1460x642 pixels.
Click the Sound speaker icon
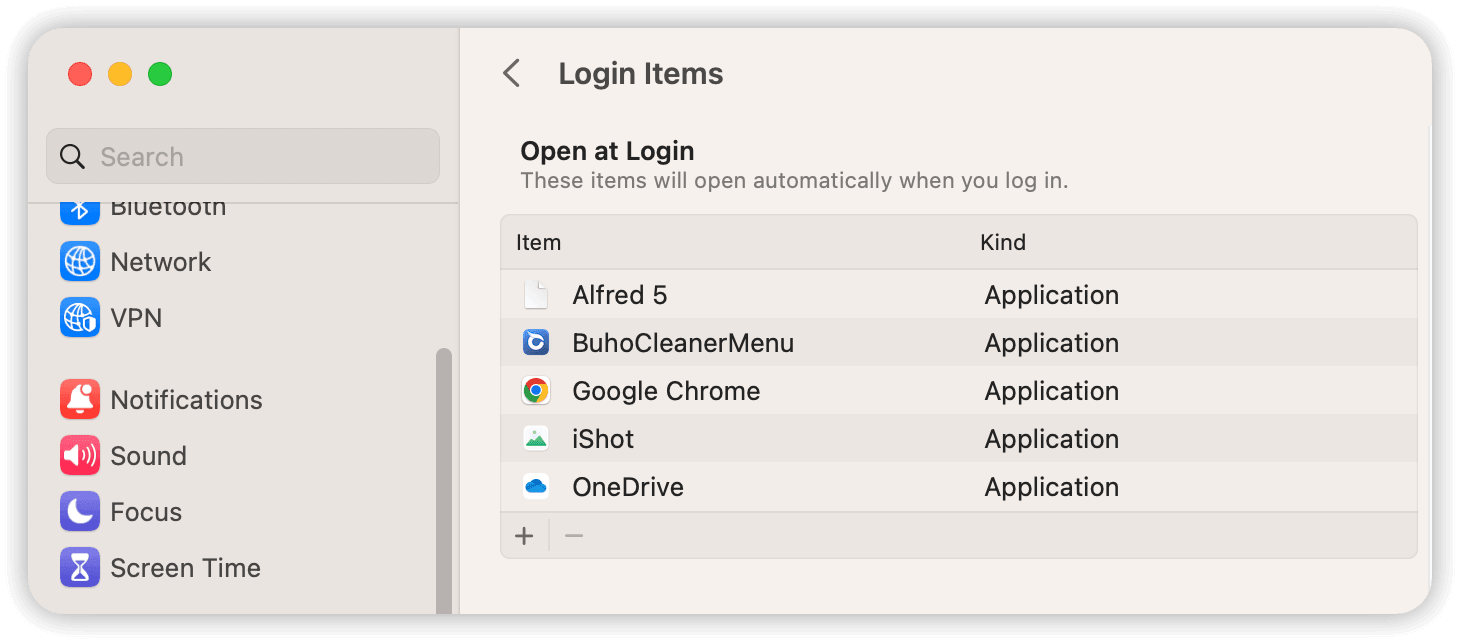pos(80,456)
